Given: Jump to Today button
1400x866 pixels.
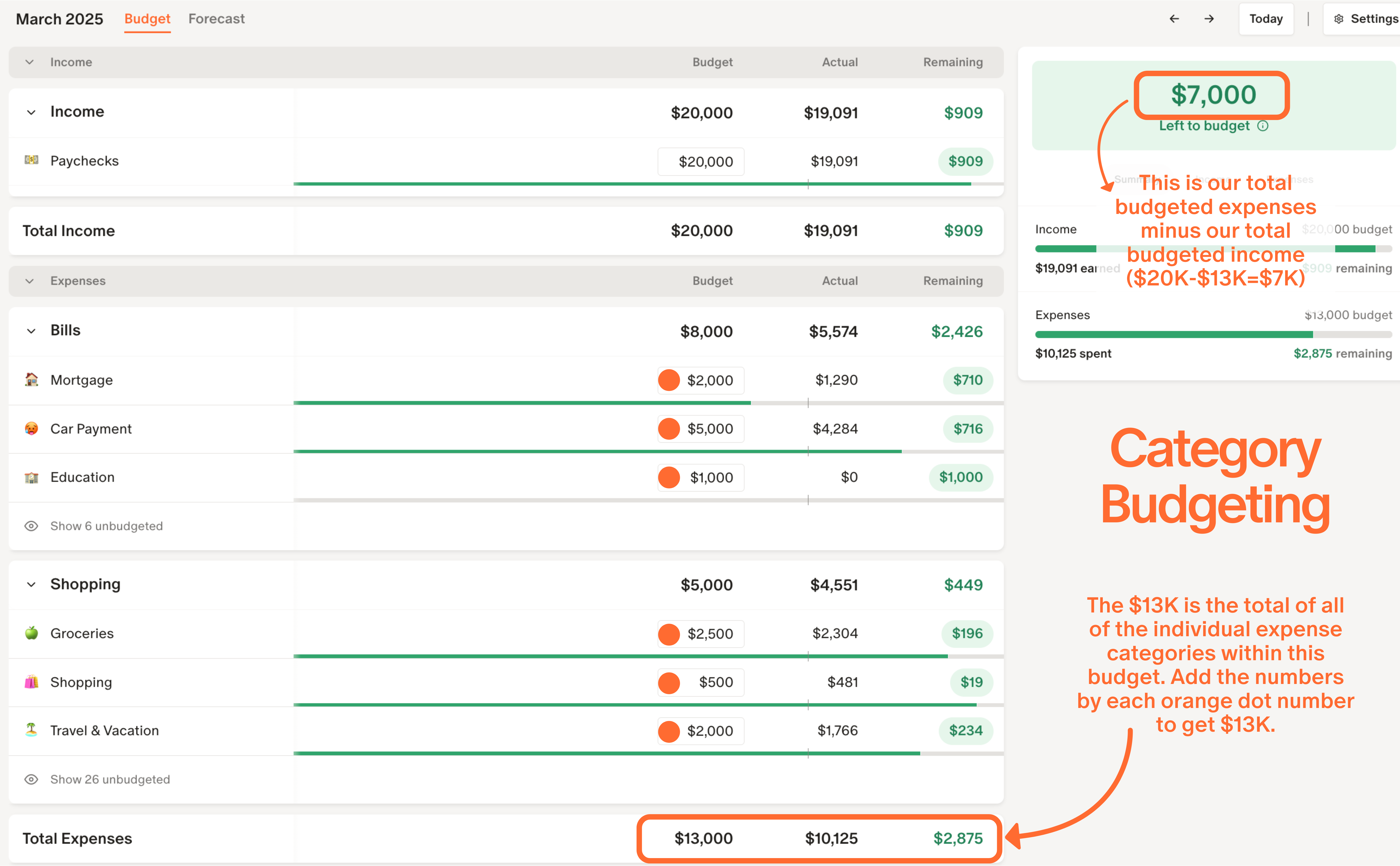Looking at the screenshot, I should click(1265, 19).
